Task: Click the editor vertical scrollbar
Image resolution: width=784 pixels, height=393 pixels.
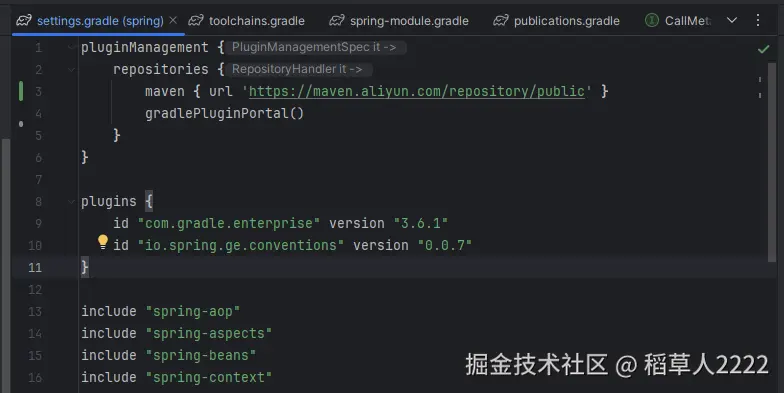Action: click(x=772, y=161)
